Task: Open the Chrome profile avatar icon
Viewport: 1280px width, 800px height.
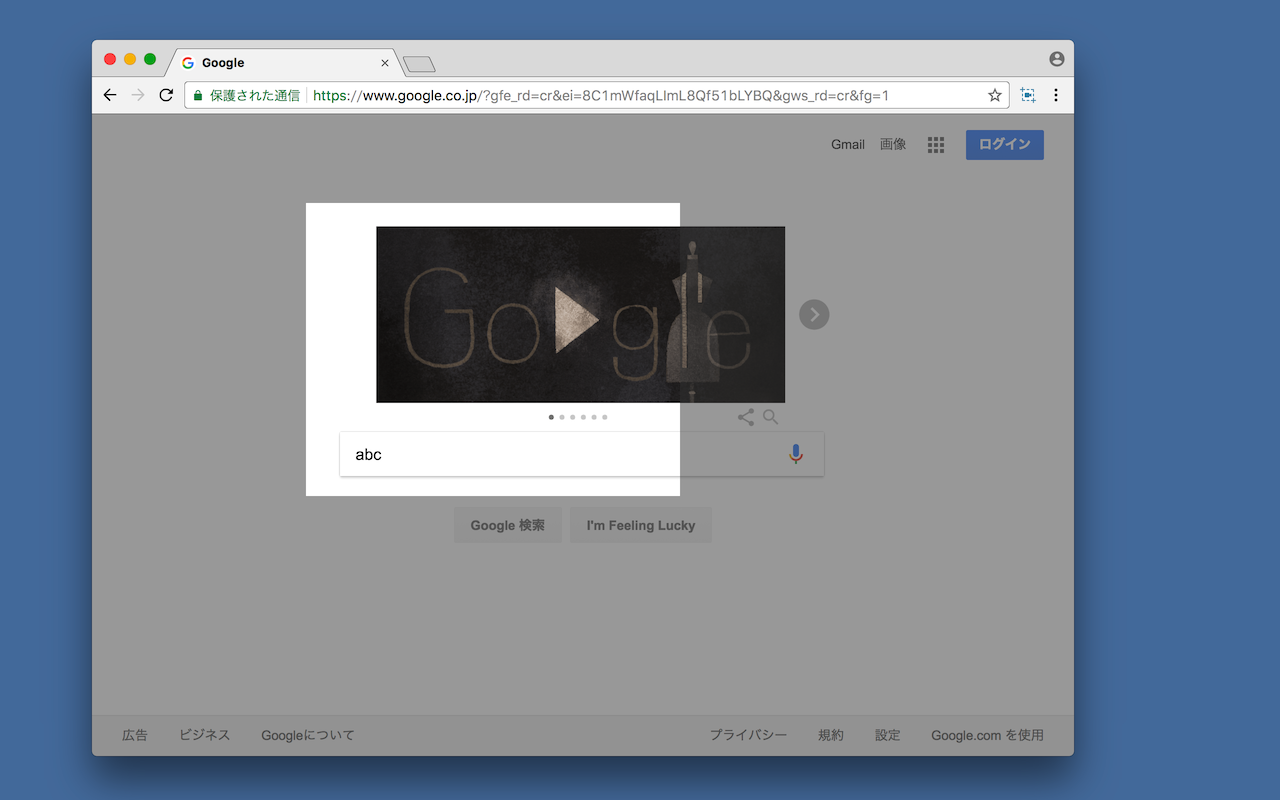Action: pyautogui.click(x=1057, y=59)
